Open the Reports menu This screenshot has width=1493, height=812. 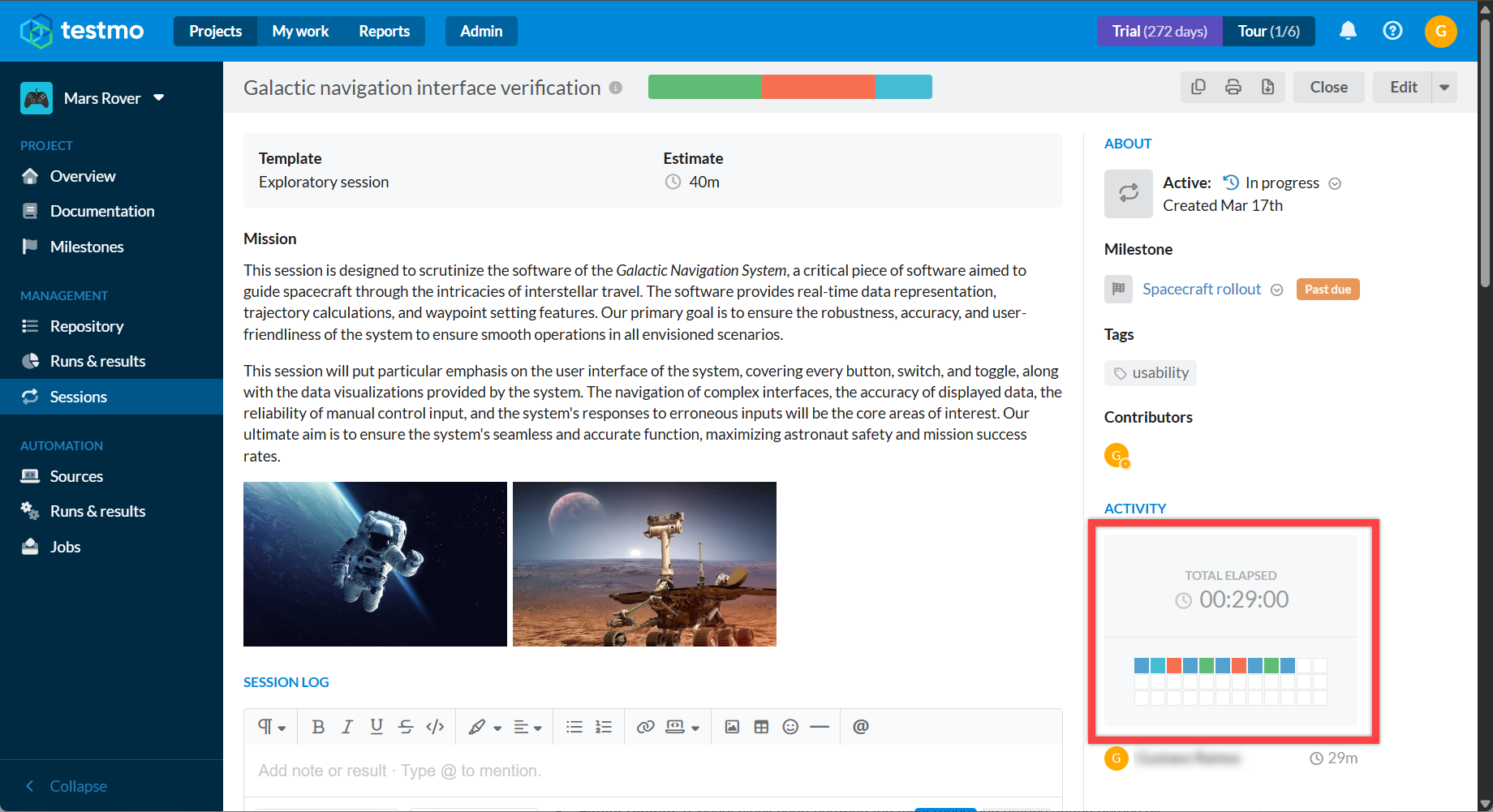[385, 31]
